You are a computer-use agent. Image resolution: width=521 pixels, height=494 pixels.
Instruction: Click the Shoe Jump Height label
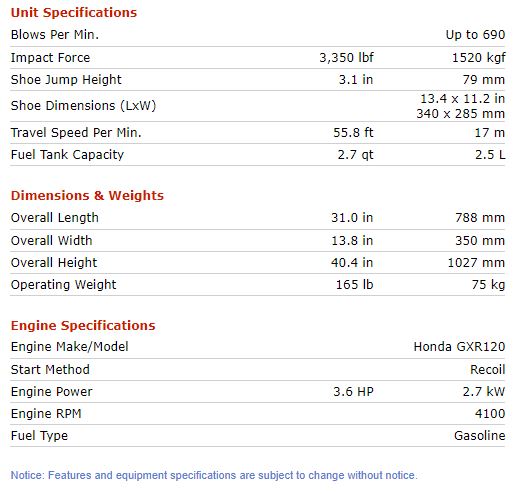(66, 80)
